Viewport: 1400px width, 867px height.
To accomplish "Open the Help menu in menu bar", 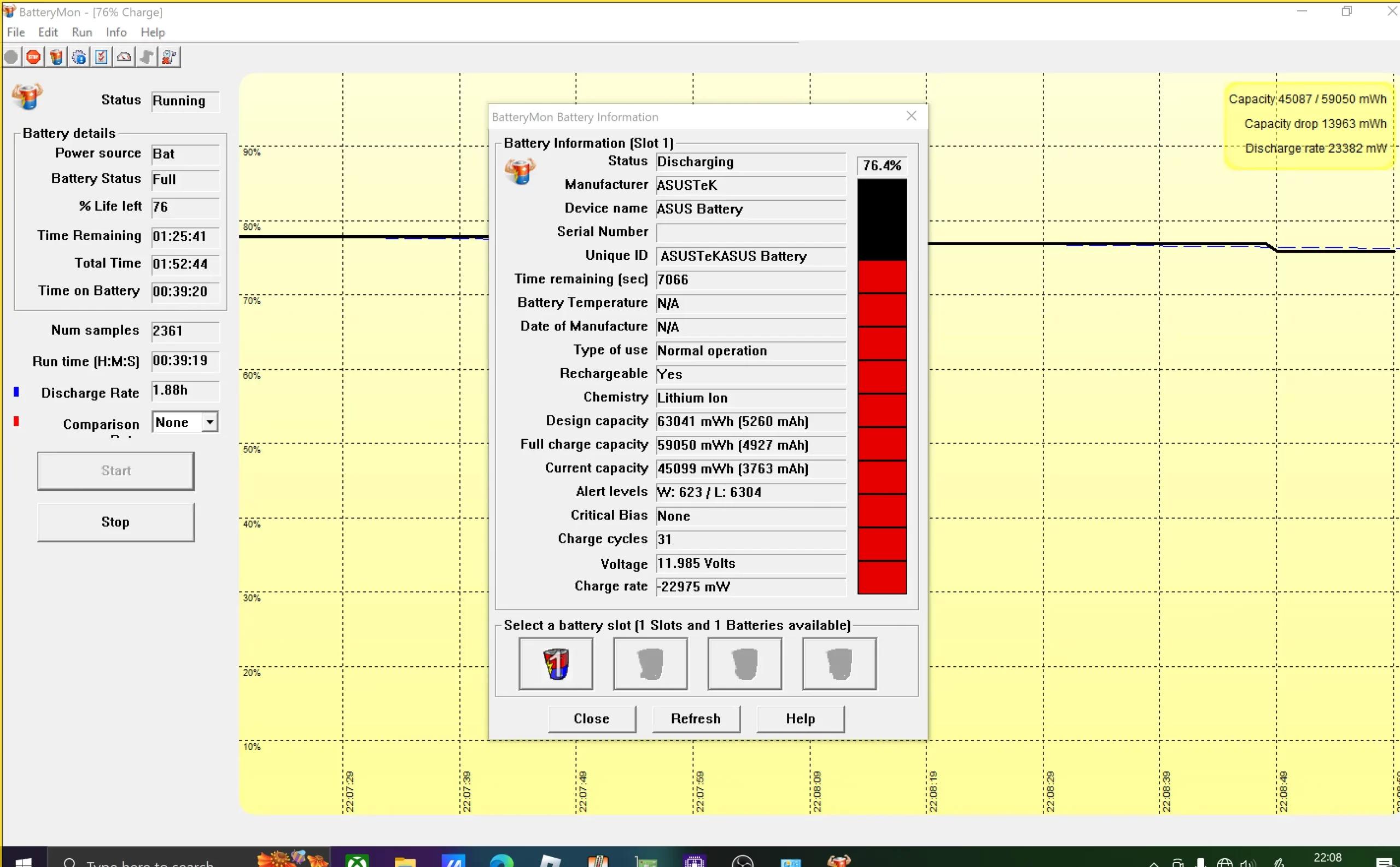I will point(153,32).
